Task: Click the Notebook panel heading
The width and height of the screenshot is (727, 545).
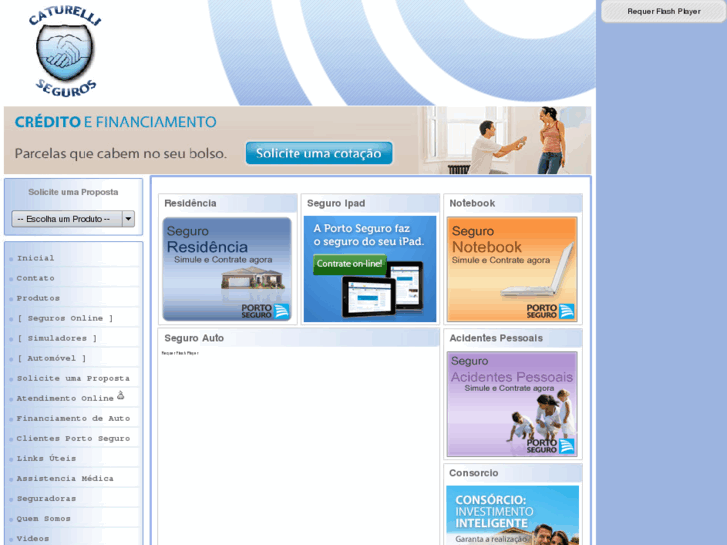Action: click(472, 203)
